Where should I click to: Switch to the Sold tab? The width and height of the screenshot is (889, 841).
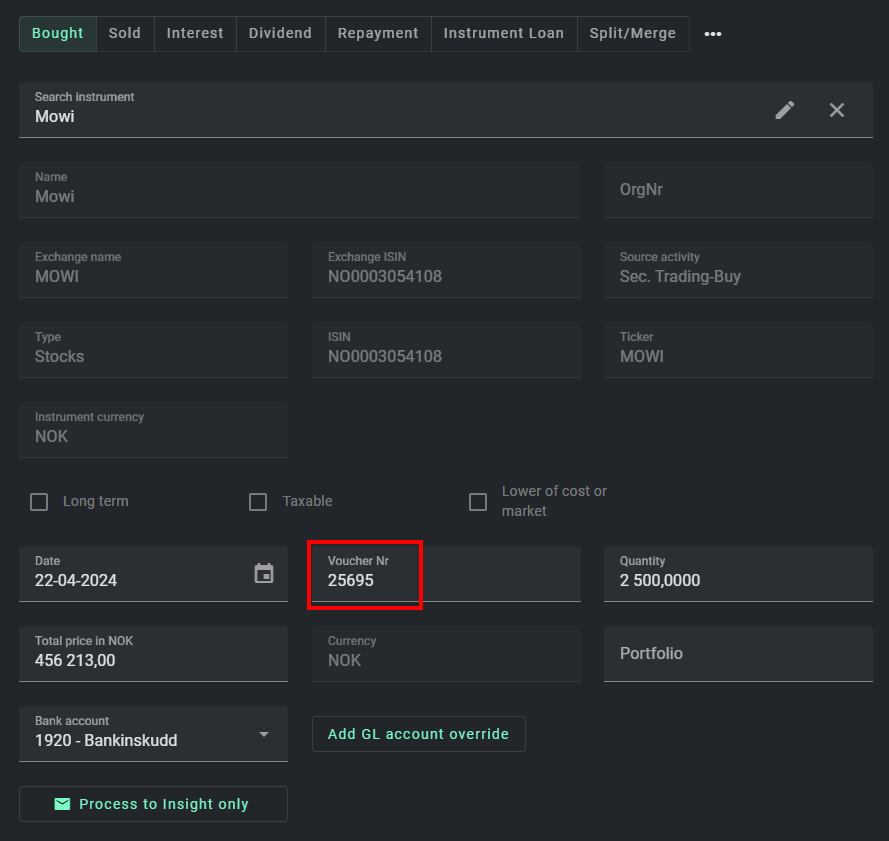click(125, 34)
